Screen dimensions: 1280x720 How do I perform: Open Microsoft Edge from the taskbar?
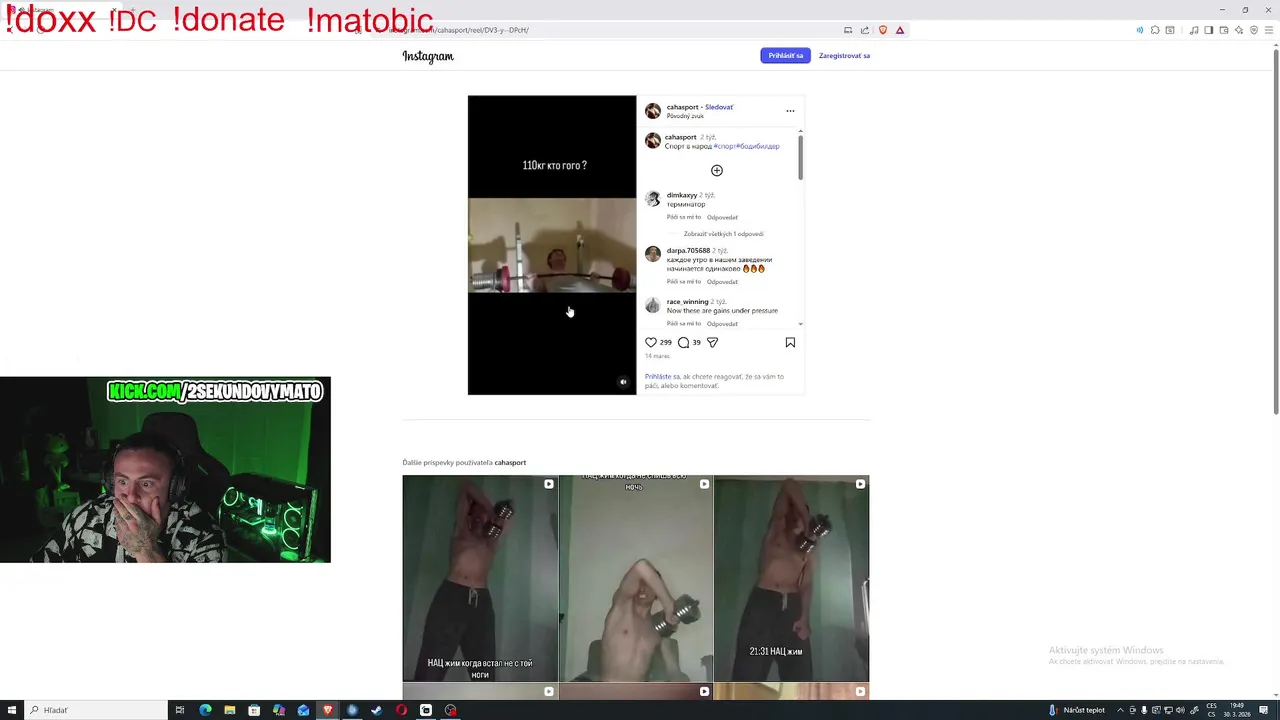[205, 710]
